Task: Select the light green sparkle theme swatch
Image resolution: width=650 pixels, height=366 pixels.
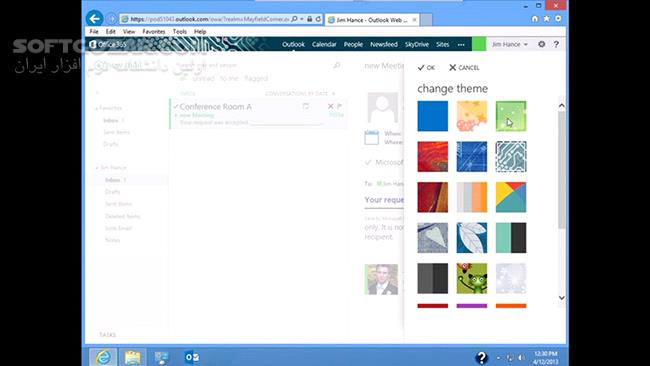Action: (511, 116)
